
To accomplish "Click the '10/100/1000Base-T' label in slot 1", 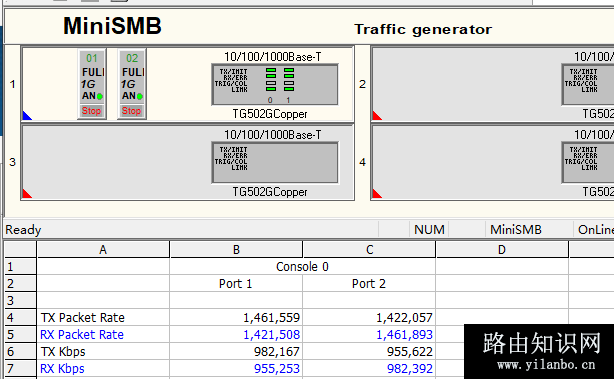I will pyautogui.click(x=273, y=57).
